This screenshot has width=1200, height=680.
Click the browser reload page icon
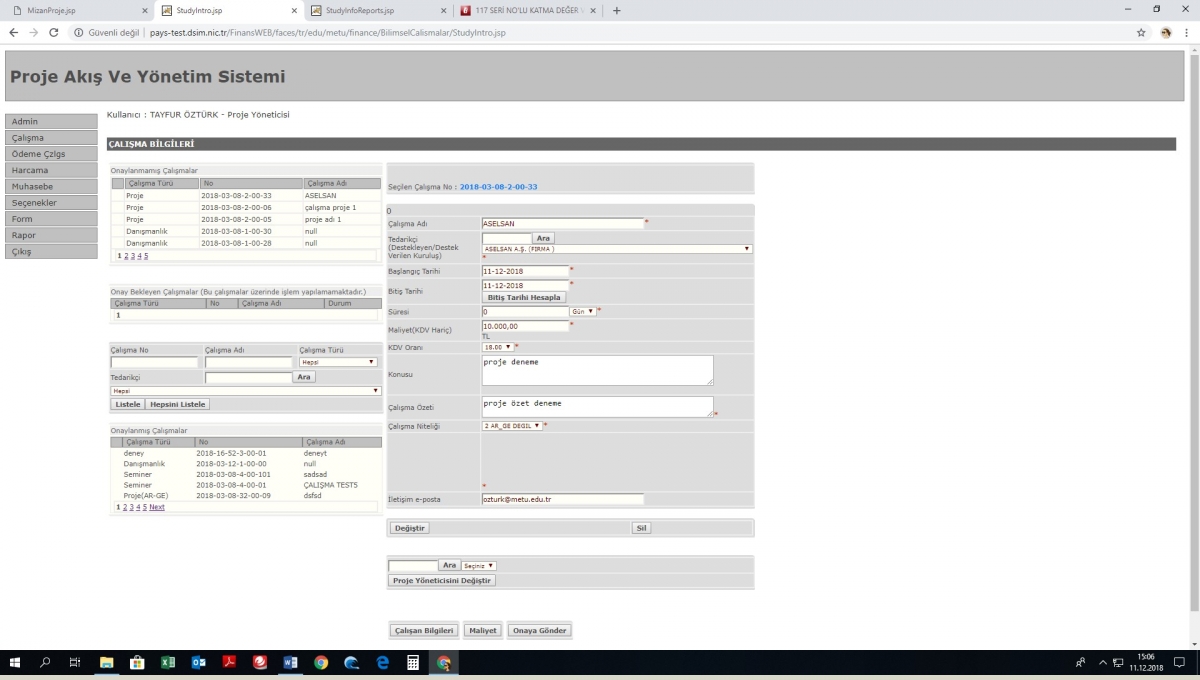click(52, 33)
